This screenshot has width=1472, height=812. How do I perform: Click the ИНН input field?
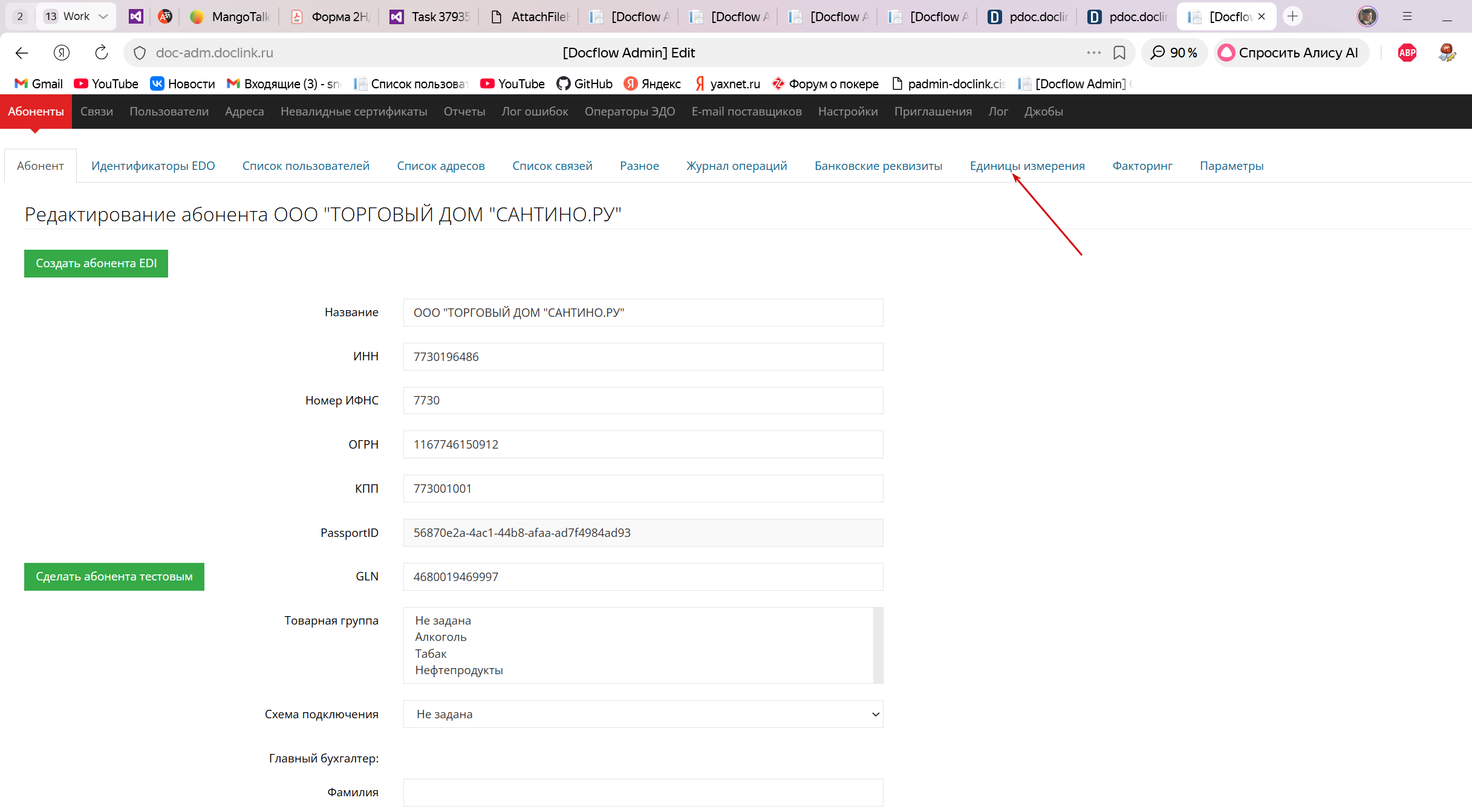(643, 357)
